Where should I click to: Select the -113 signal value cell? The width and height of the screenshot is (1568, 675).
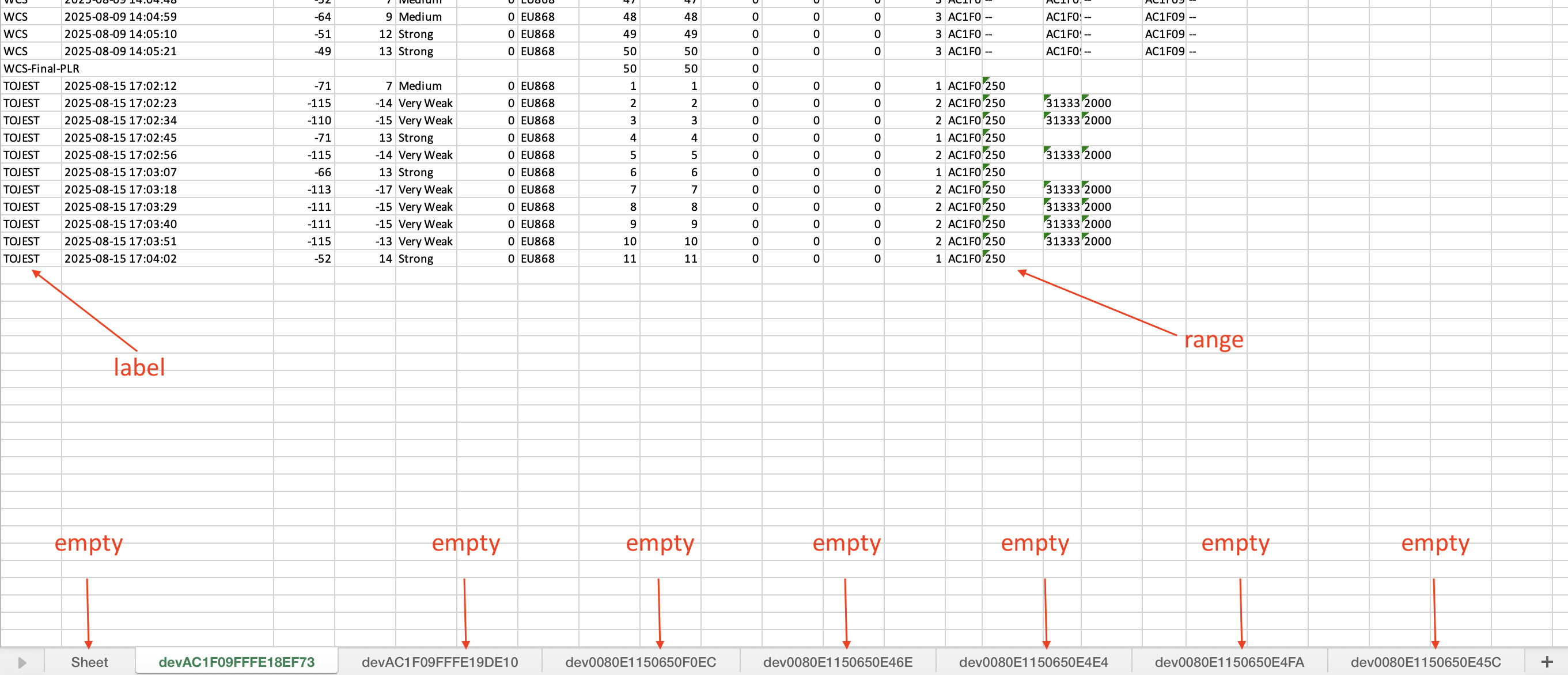pos(319,189)
